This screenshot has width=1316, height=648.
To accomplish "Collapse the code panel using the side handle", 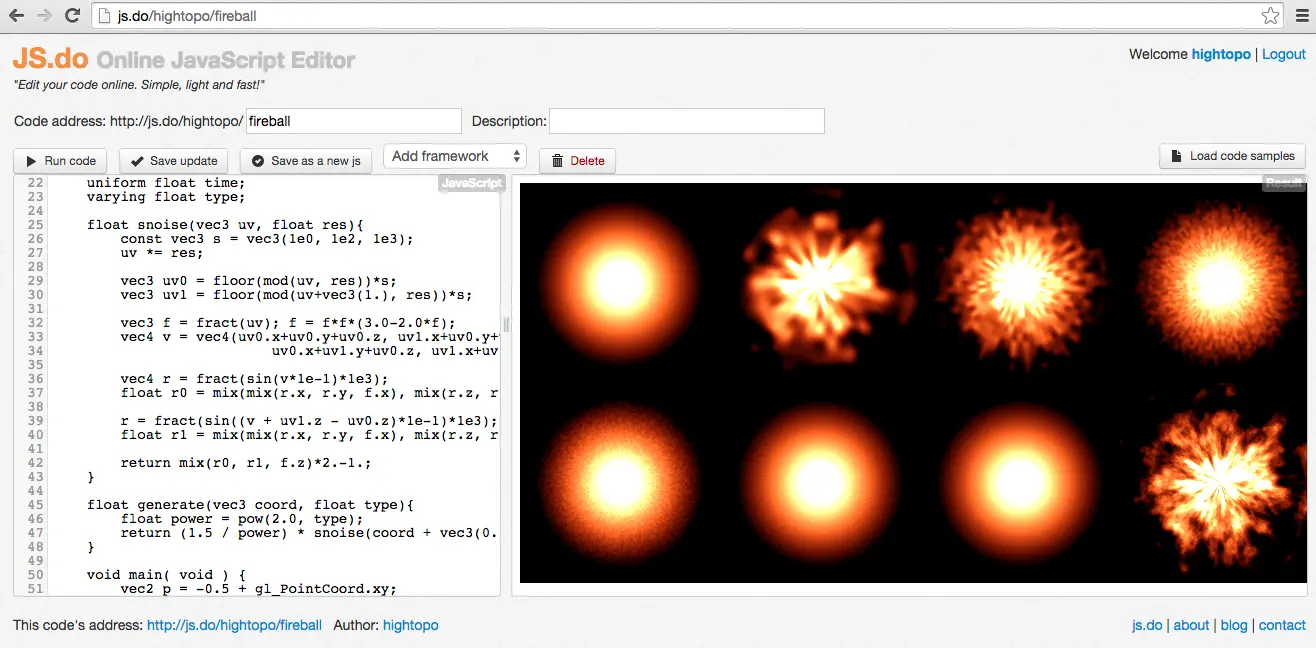I will (x=505, y=325).
